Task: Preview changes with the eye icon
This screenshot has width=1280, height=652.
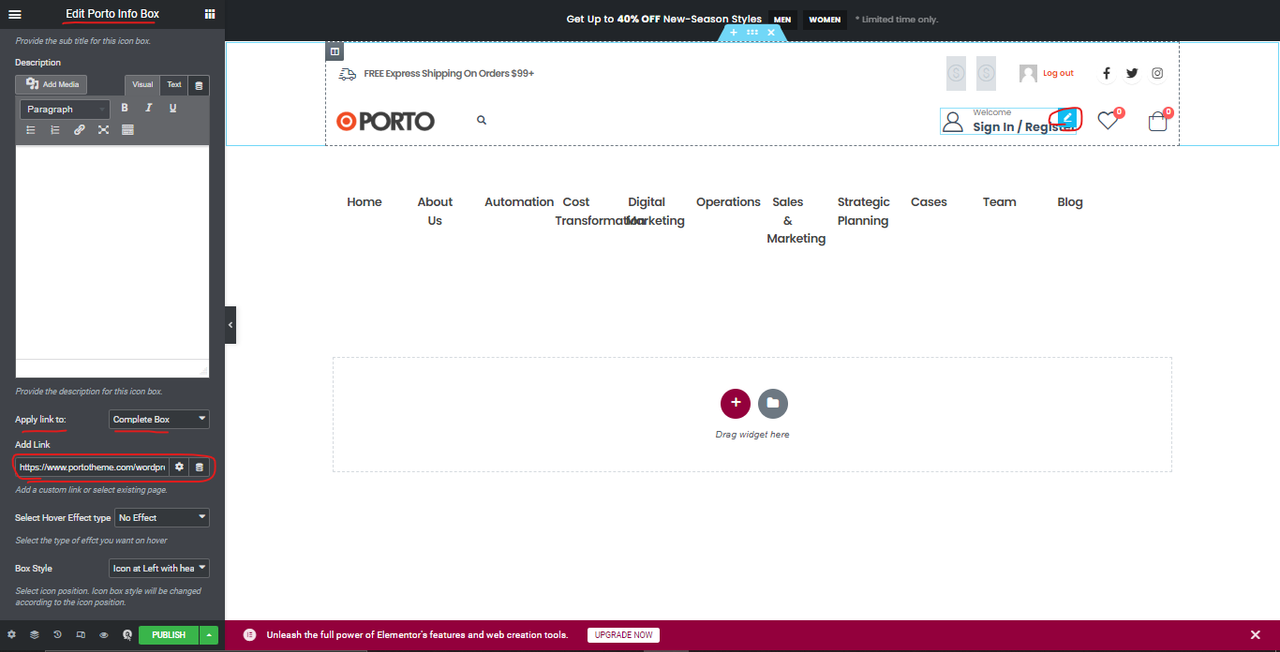Action: tap(104, 635)
